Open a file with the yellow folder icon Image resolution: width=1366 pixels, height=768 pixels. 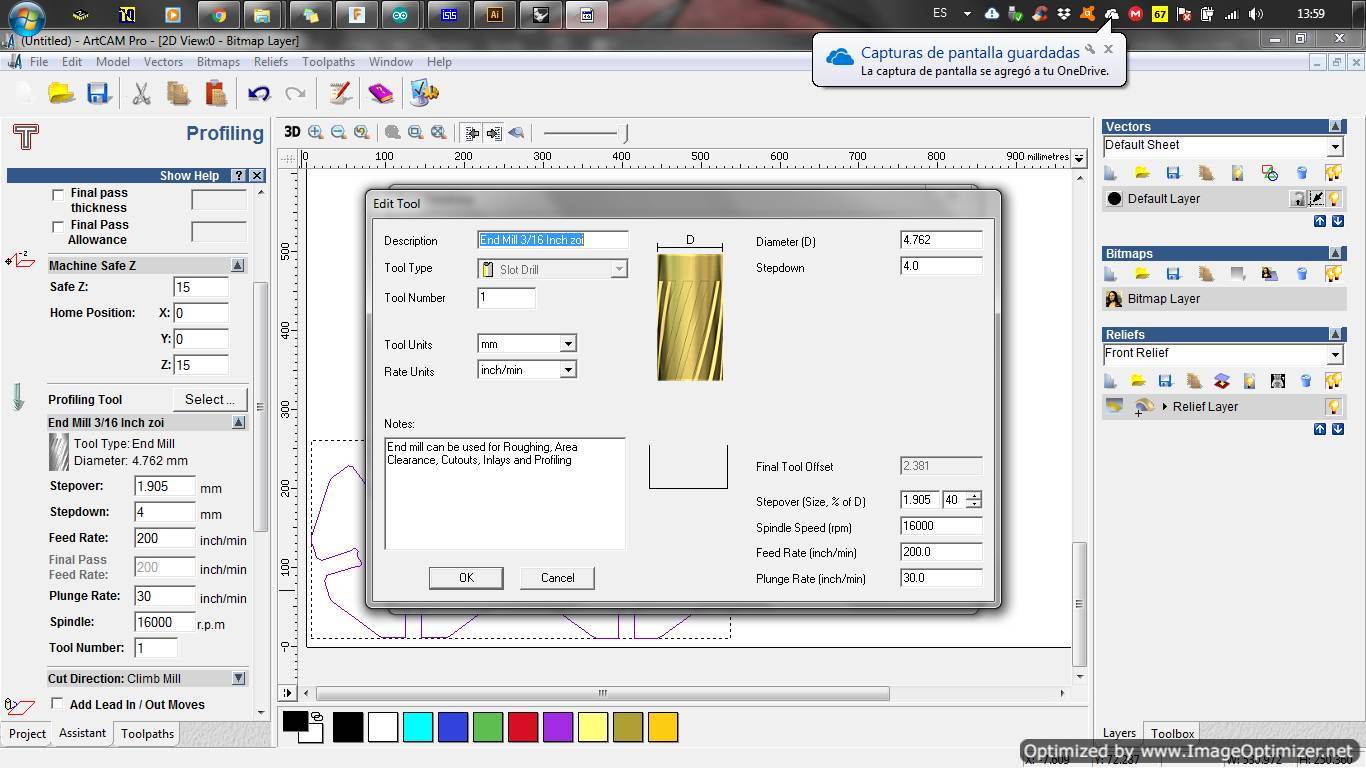(62, 93)
